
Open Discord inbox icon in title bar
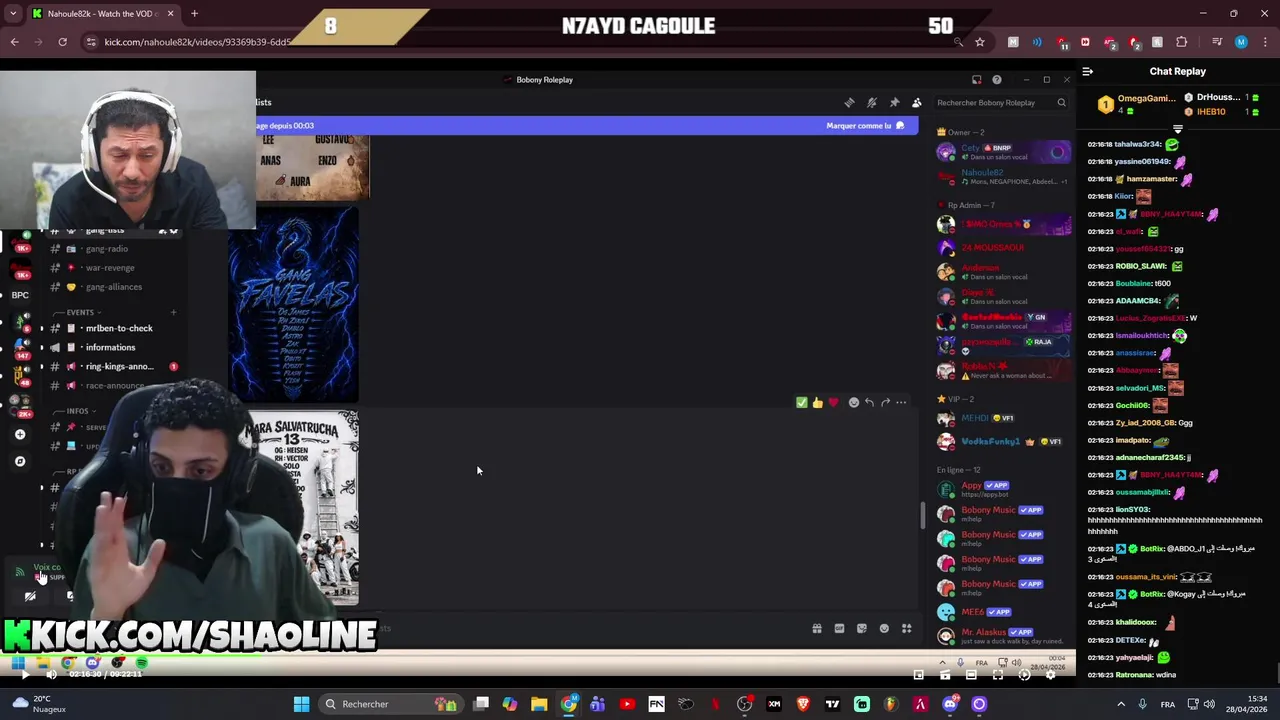click(976, 80)
